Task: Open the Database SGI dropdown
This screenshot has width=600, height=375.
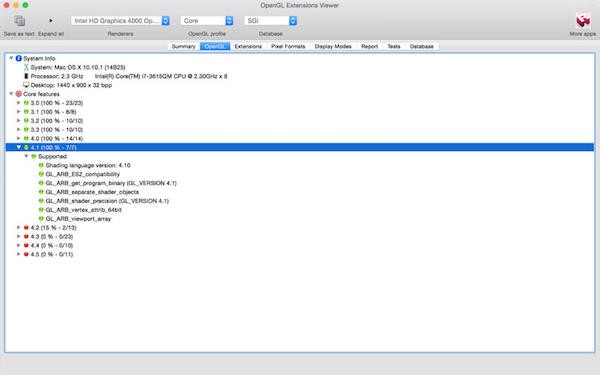Action: [x=271, y=21]
